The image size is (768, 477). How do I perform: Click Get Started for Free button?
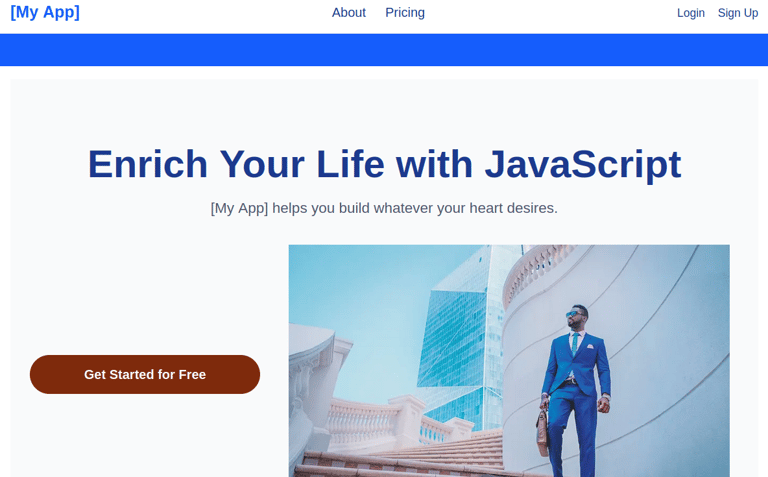(x=145, y=375)
